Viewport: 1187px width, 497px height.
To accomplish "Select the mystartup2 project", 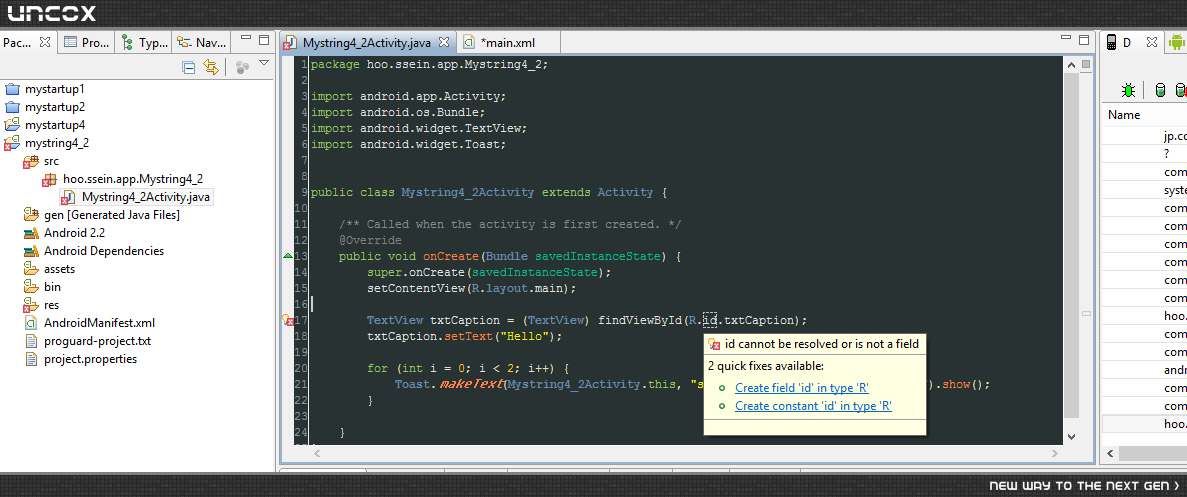I will 45,107.
